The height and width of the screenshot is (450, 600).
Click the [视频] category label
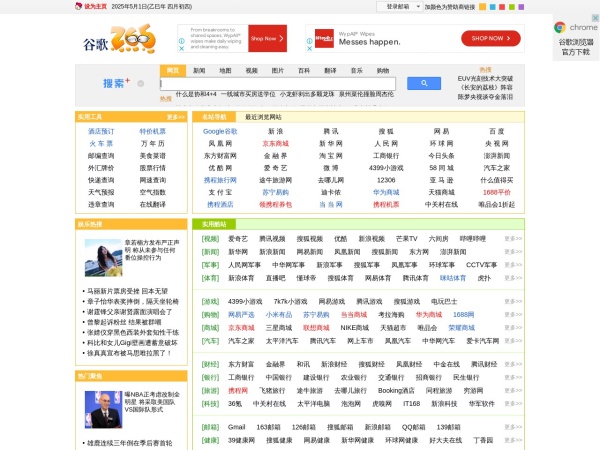click(x=210, y=239)
